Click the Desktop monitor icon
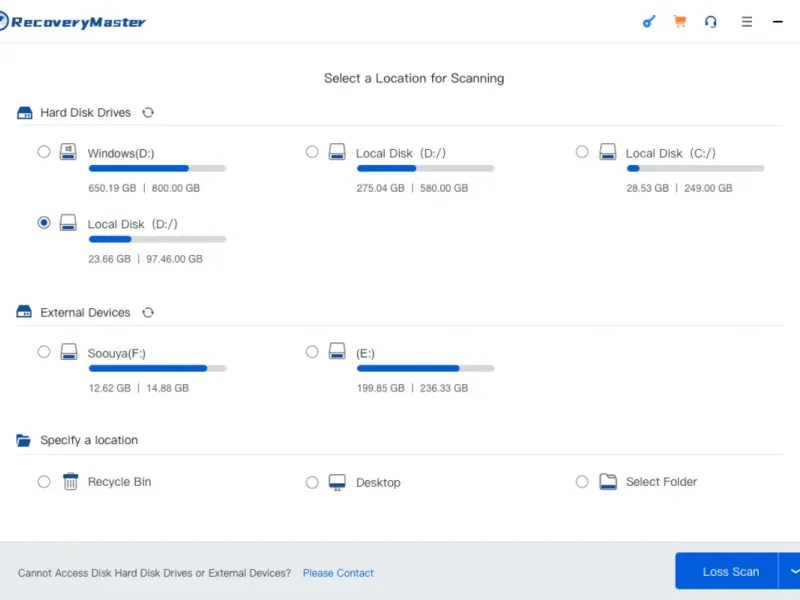 tap(338, 482)
